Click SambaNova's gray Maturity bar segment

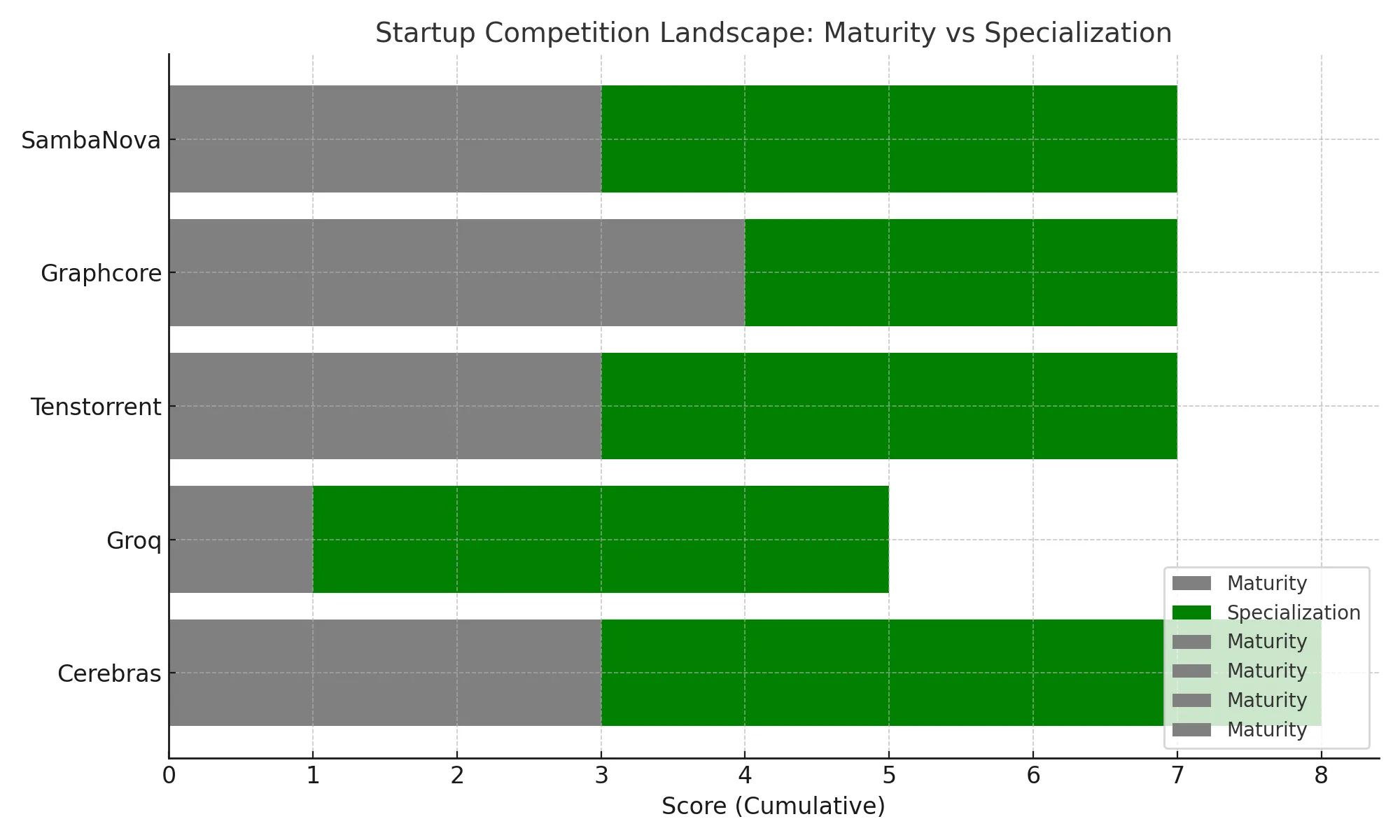click(385, 139)
